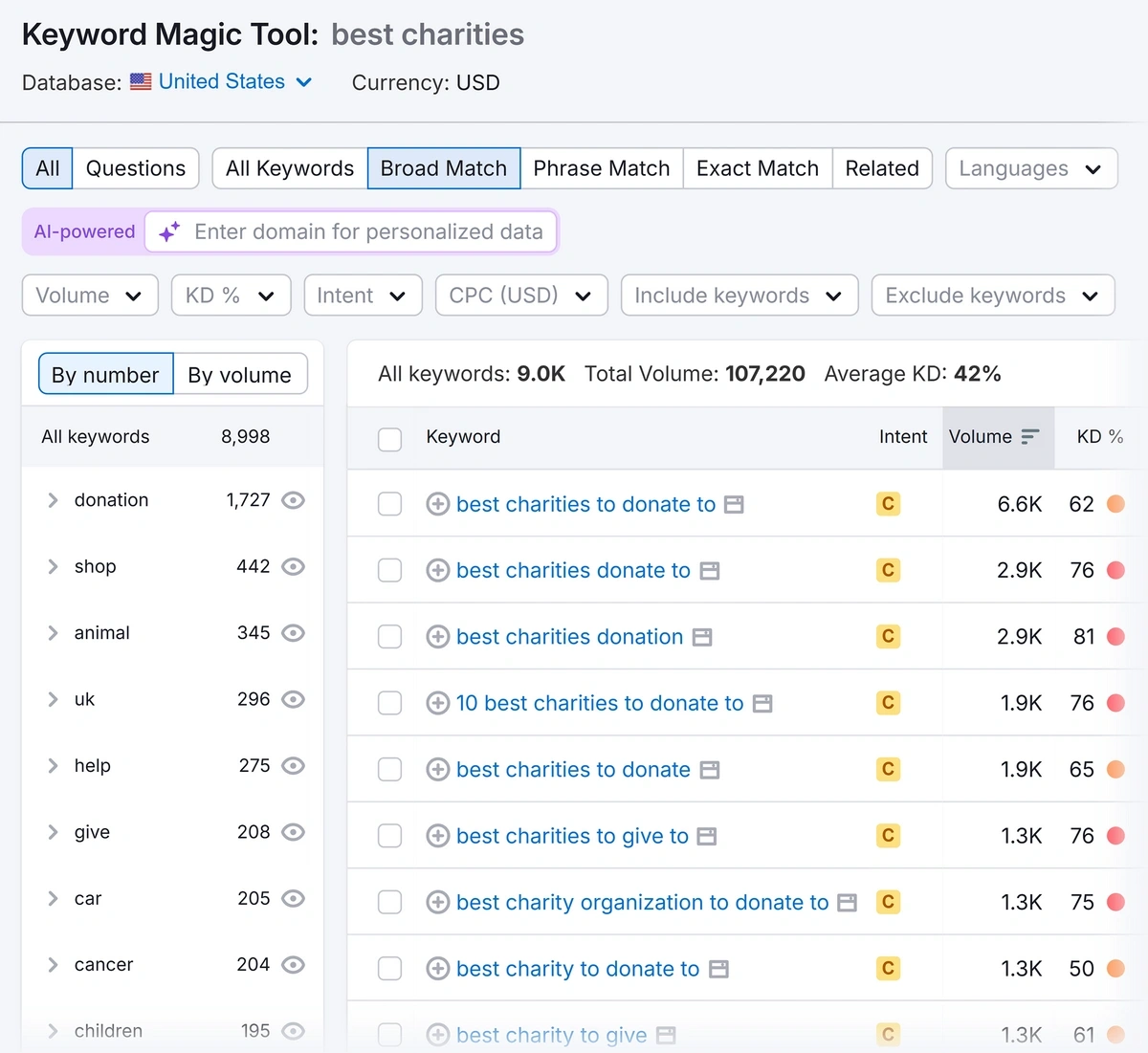The height and width of the screenshot is (1053, 1148).
Task: Click plus icon beside 'best charities to donate to'
Action: pos(437,504)
